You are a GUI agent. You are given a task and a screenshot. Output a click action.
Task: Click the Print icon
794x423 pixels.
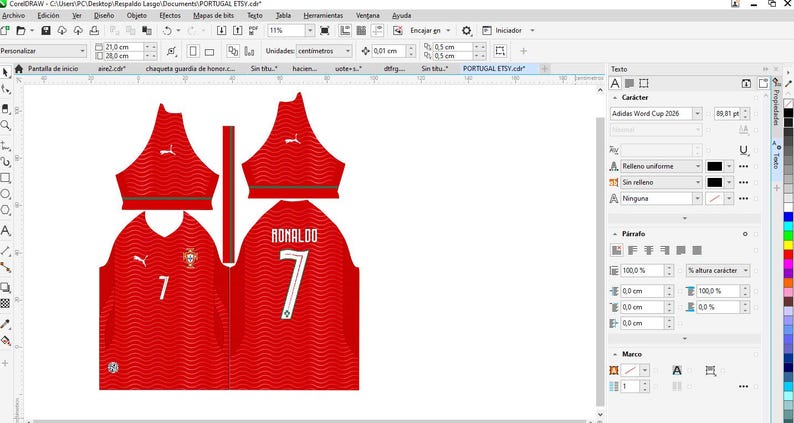[x=94, y=30]
